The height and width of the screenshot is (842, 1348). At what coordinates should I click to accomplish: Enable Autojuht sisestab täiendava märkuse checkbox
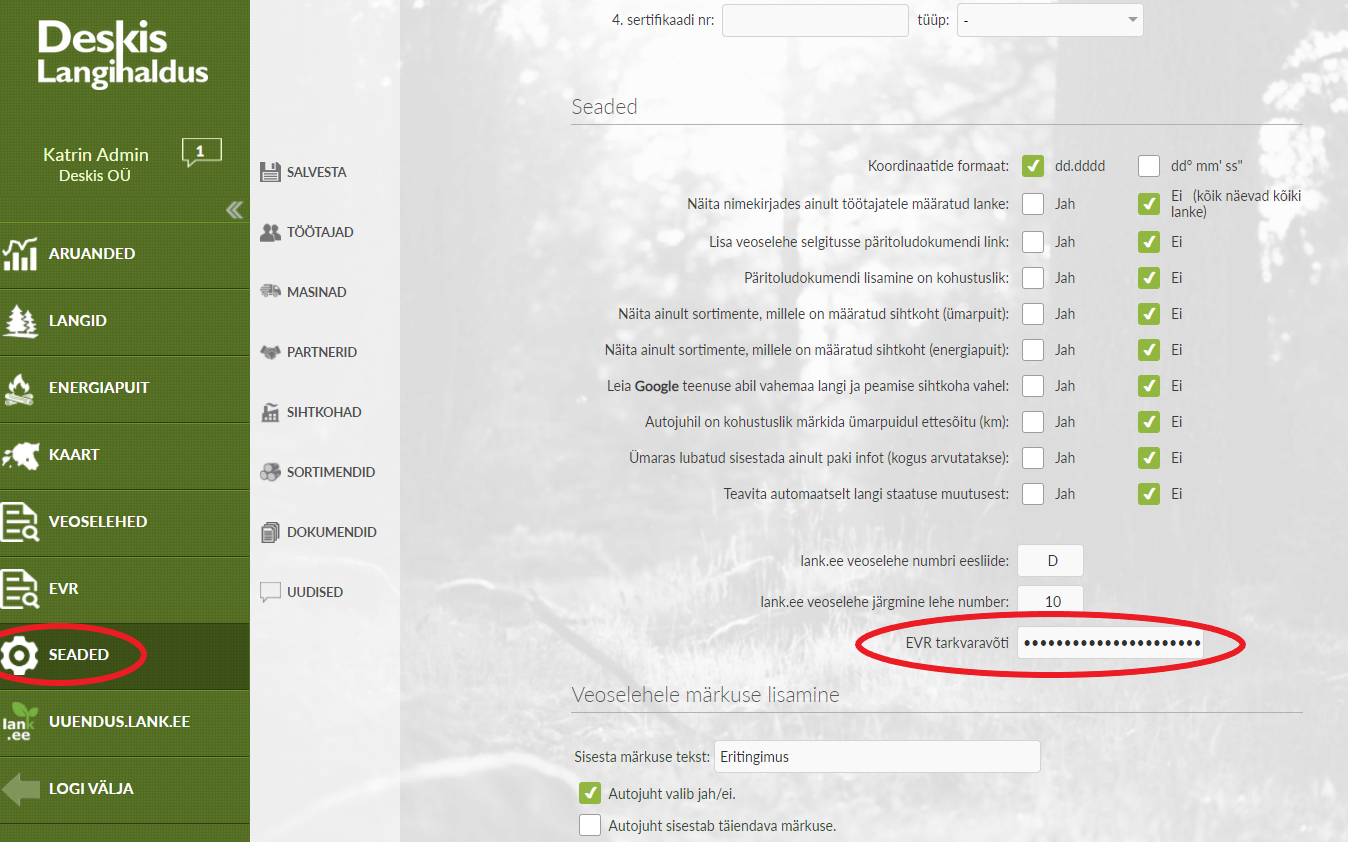point(590,826)
